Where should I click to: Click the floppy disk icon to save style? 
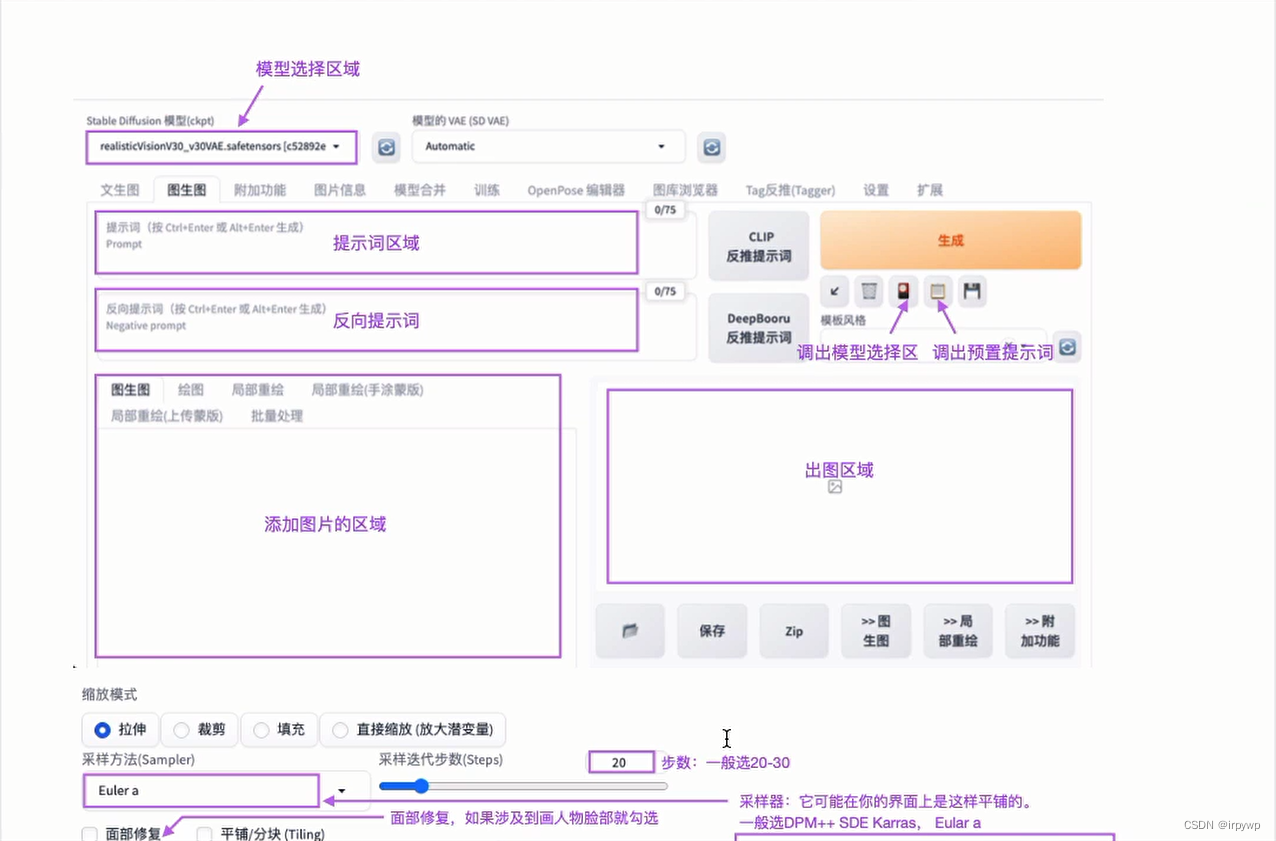coord(972,291)
